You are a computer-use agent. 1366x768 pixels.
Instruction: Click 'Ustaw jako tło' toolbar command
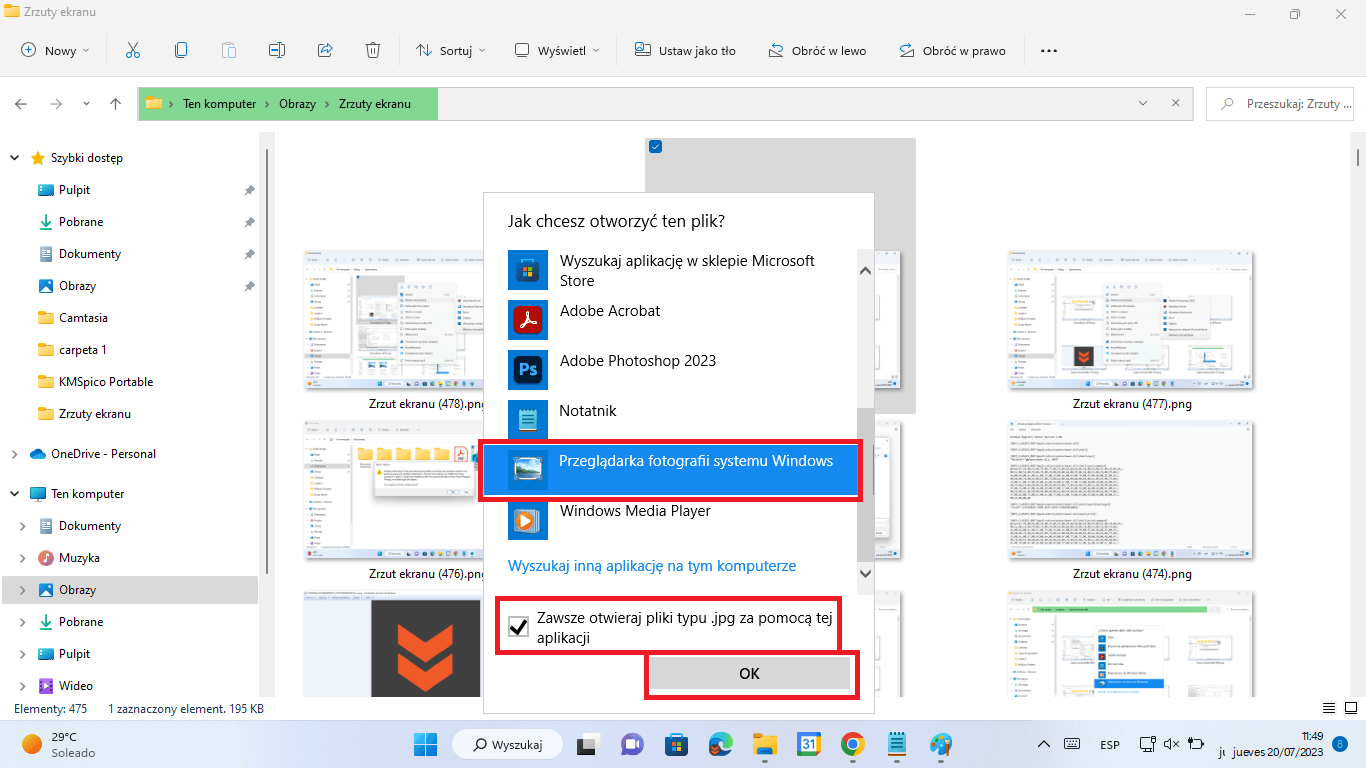tap(685, 50)
